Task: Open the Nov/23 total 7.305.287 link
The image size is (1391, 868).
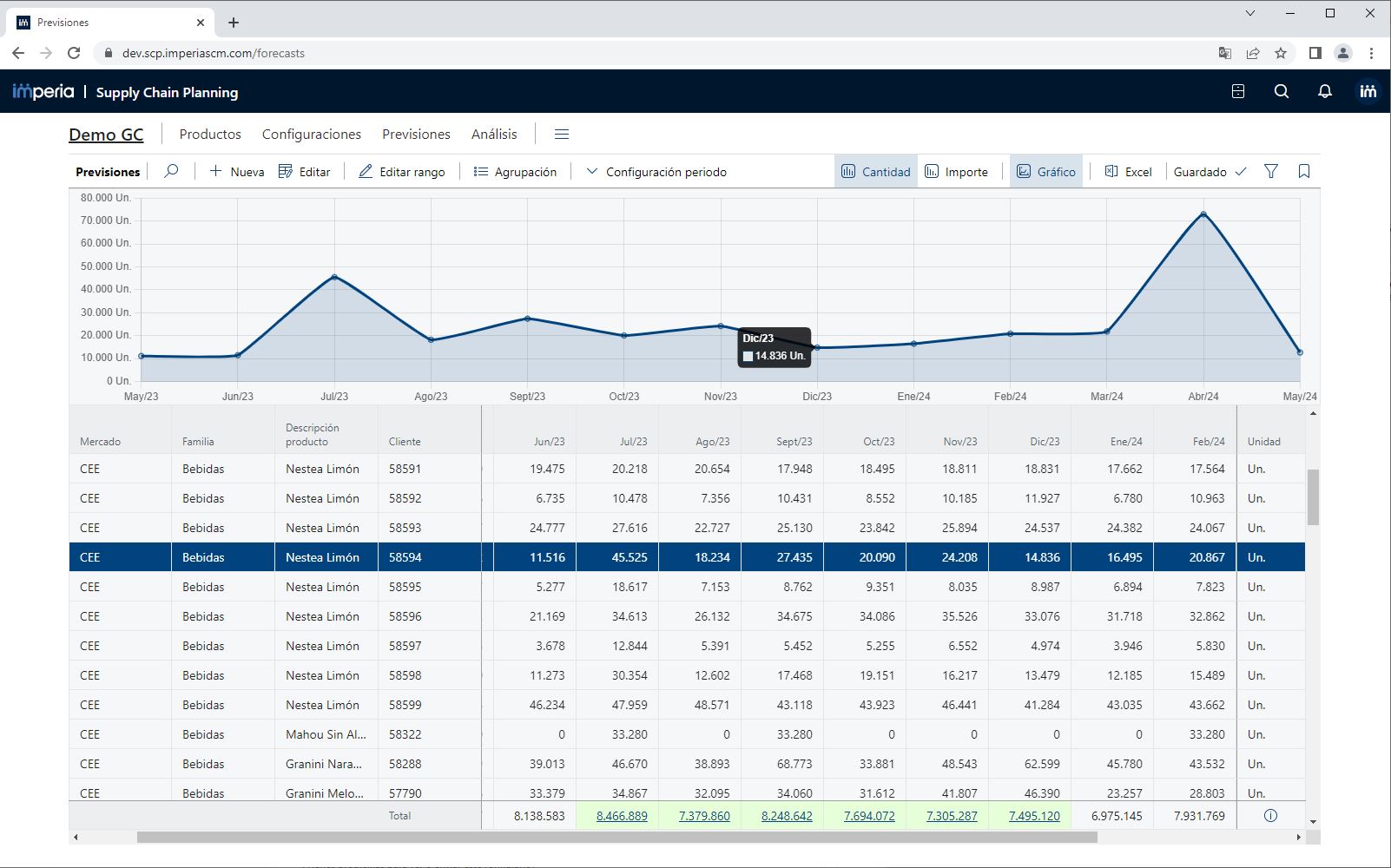Action: pyautogui.click(x=952, y=816)
